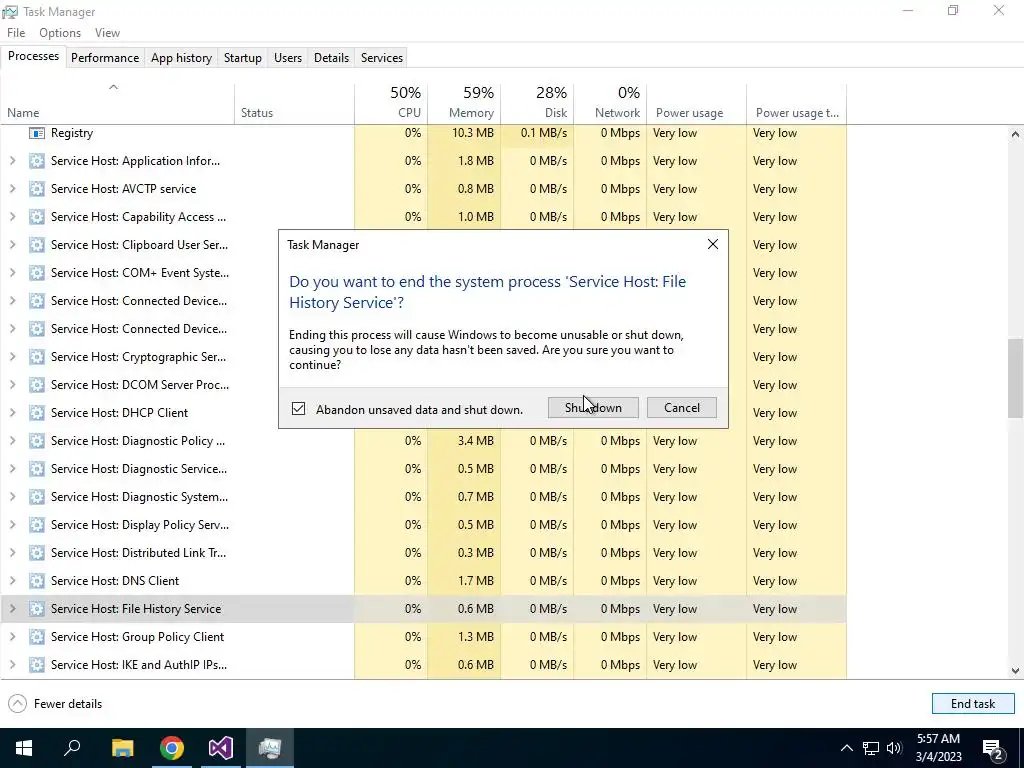Click the Fewer details link
Image resolution: width=1024 pixels, height=768 pixels.
[x=68, y=703]
